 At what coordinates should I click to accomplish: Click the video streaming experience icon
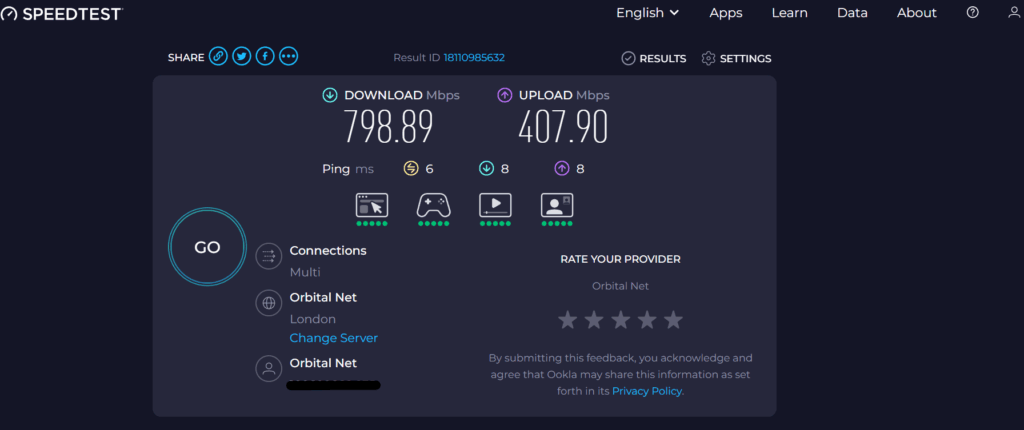[495, 205]
